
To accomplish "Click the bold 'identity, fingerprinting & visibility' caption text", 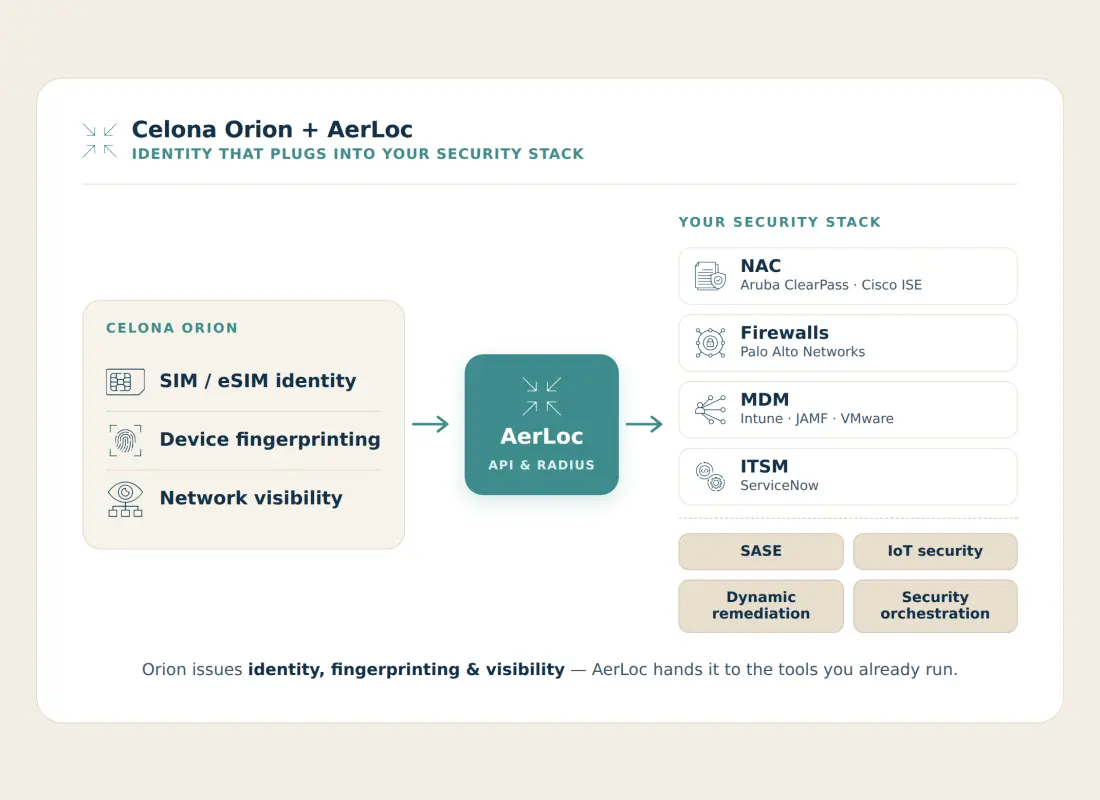I will tap(406, 669).
